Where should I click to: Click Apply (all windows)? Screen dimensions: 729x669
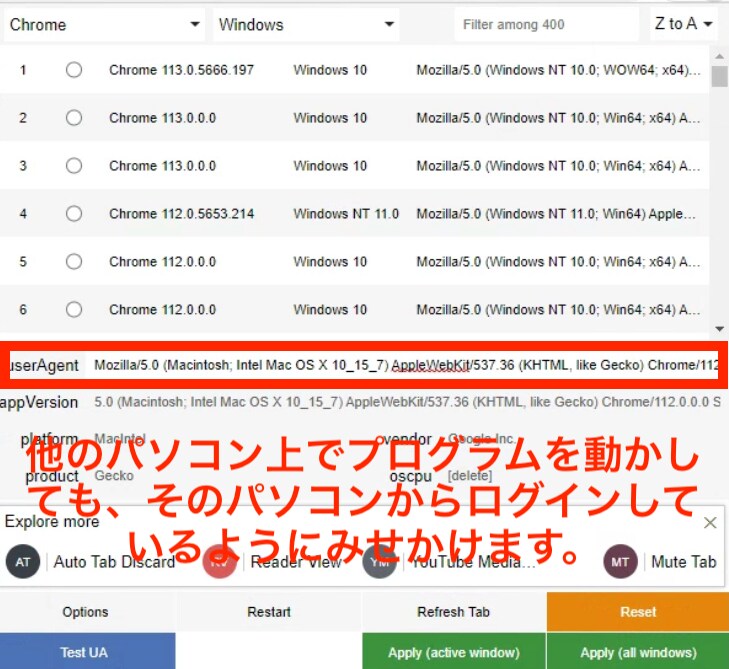coord(638,652)
